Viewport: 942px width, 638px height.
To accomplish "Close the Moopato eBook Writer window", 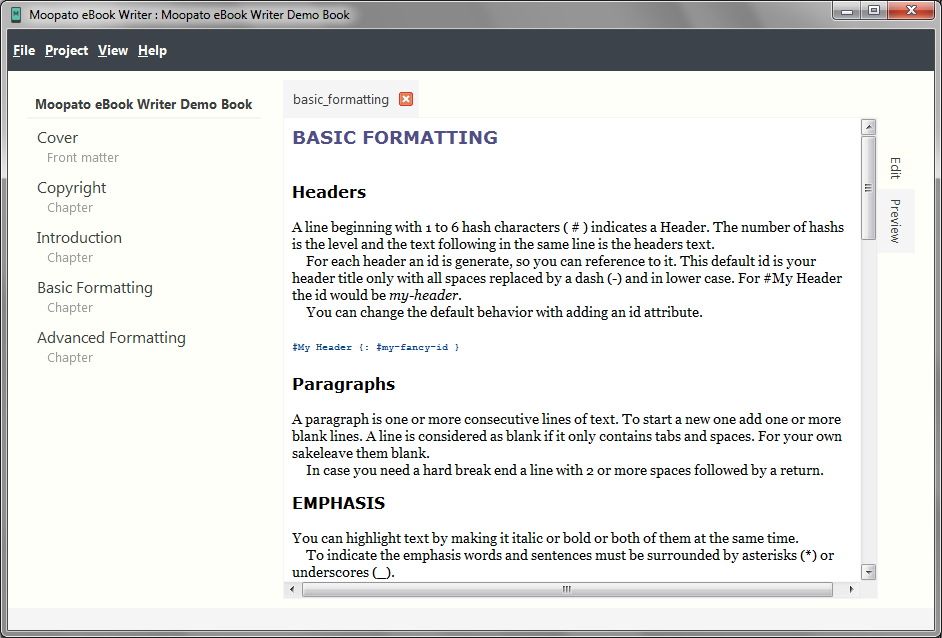I will (911, 11).
